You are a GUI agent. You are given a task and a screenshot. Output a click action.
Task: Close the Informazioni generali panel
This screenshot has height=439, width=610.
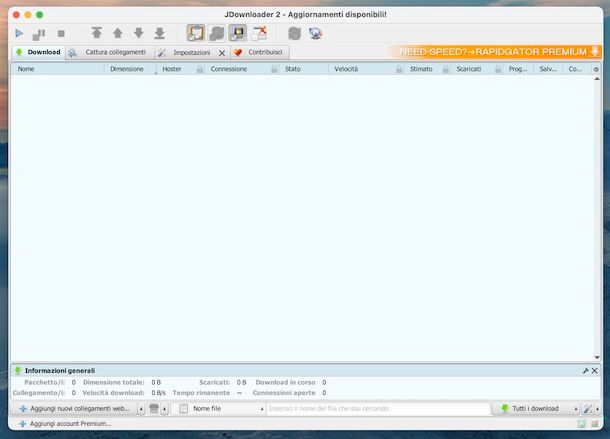click(594, 371)
